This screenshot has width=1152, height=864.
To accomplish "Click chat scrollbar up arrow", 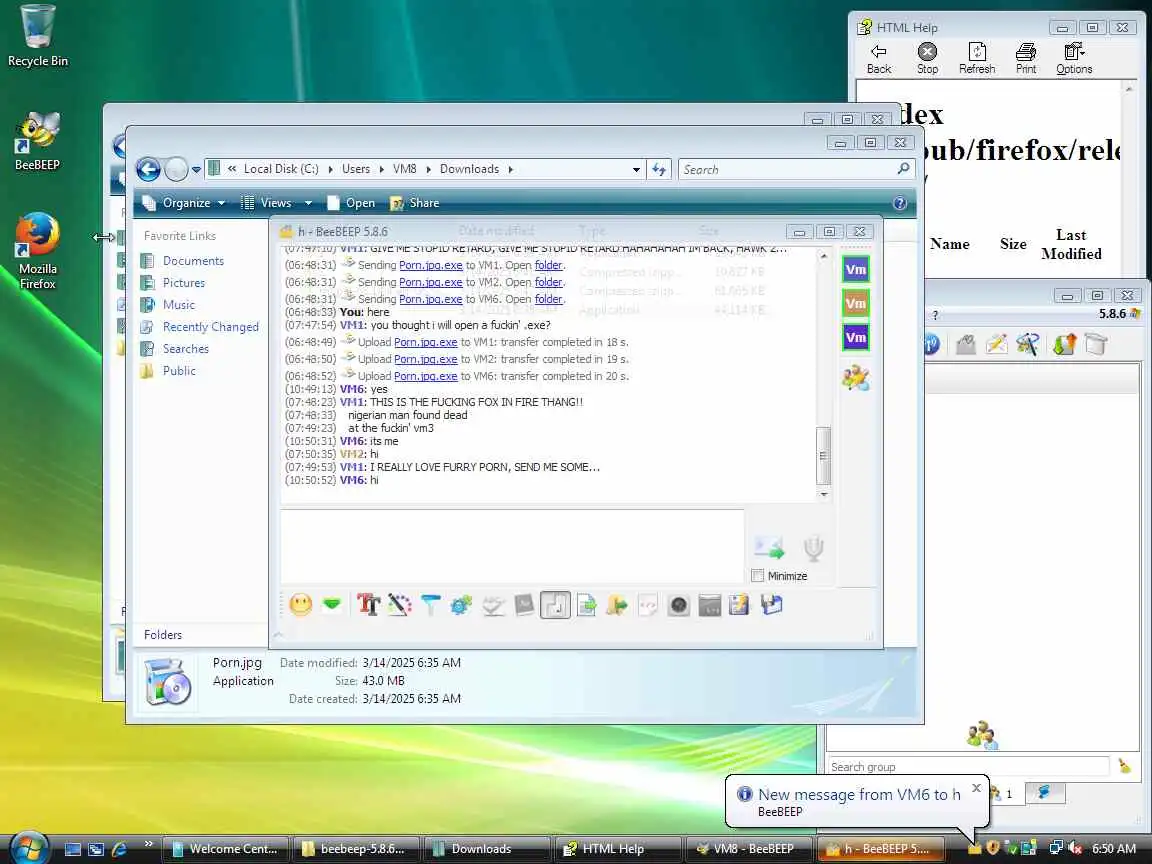I will click(x=824, y=256).
